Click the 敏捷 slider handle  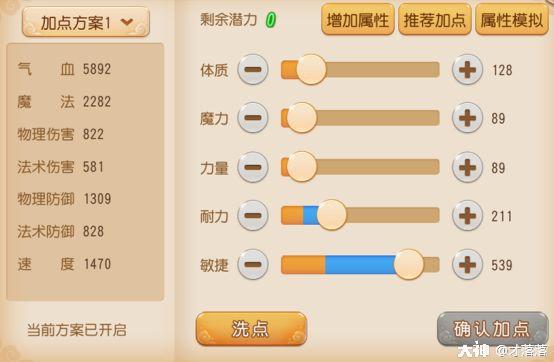[409, 265]
